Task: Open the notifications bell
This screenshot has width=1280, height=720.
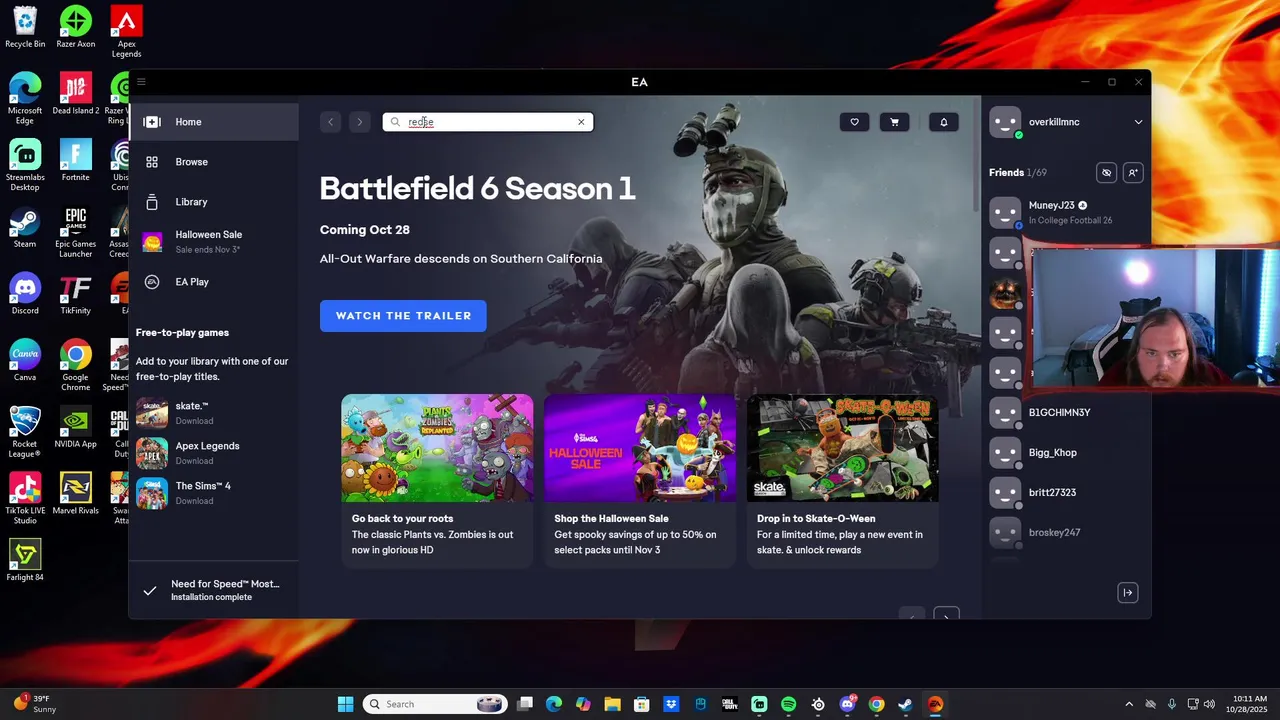Action: [944, 122]
